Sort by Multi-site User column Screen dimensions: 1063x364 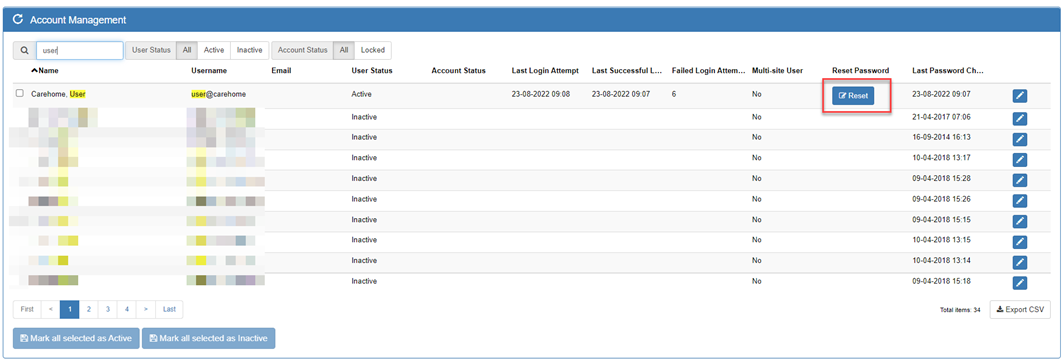point(778,70)
